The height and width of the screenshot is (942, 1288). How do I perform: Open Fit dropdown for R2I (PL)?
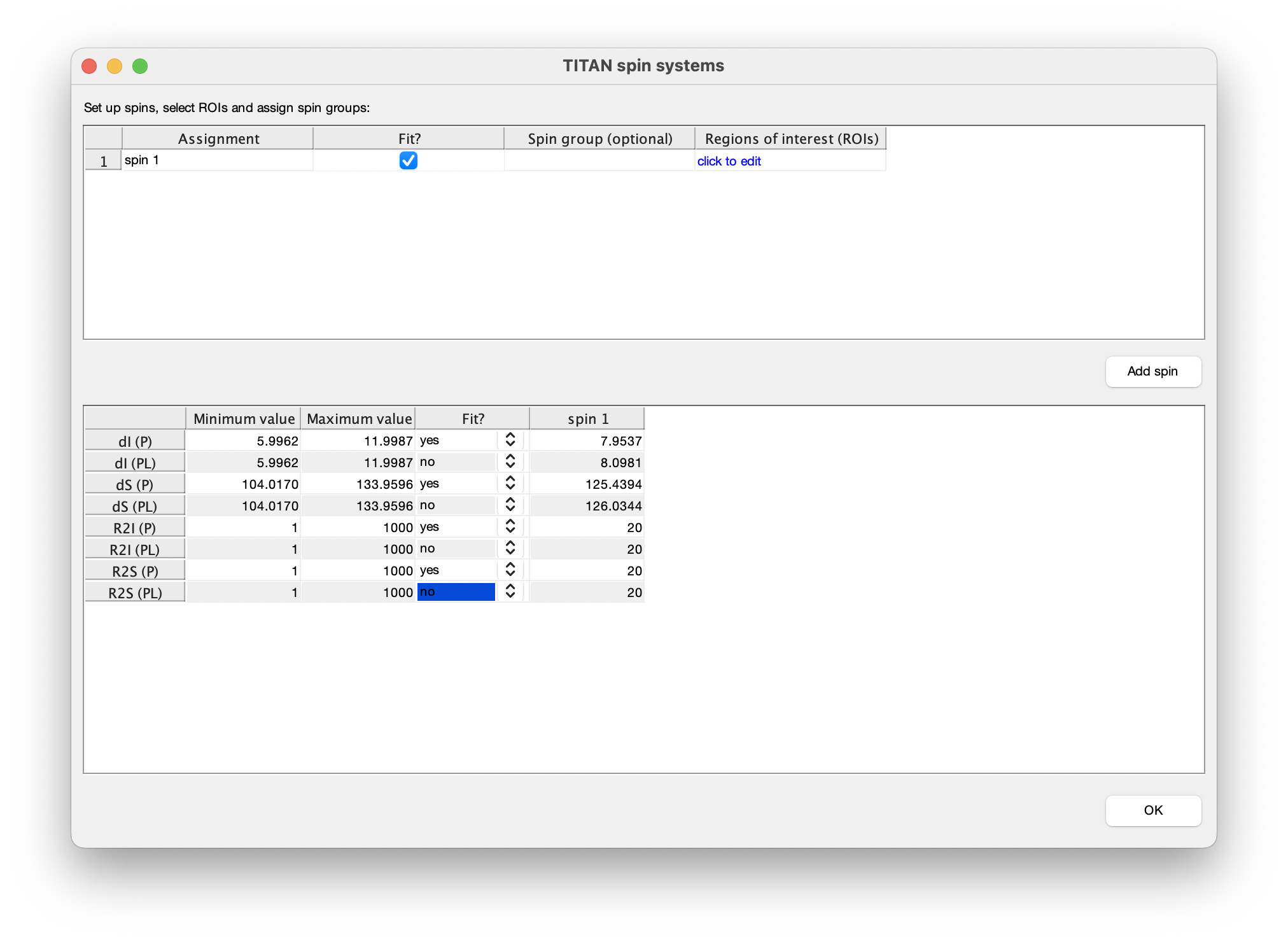[x=510, y=549]
